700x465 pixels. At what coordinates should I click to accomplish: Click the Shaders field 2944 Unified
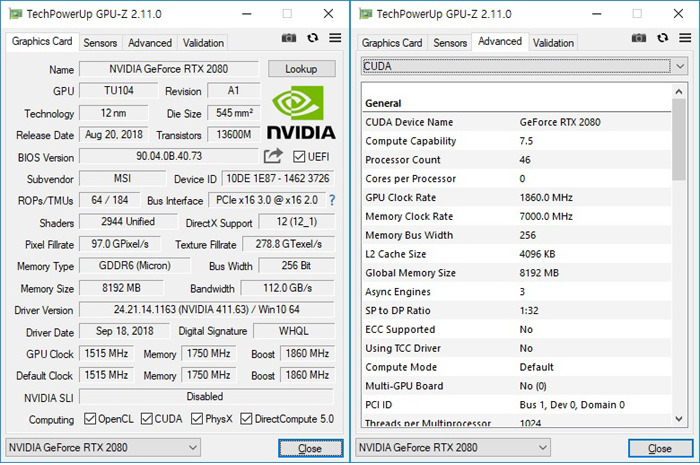[x=128, y=222]
